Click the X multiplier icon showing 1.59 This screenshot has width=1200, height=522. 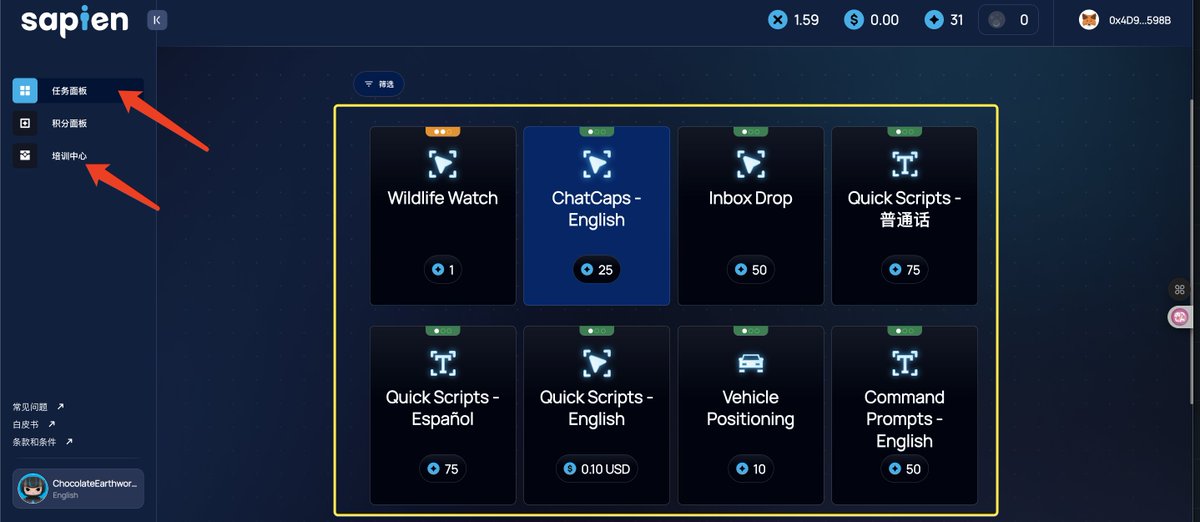pyautogui.click(x=777, y=20)
